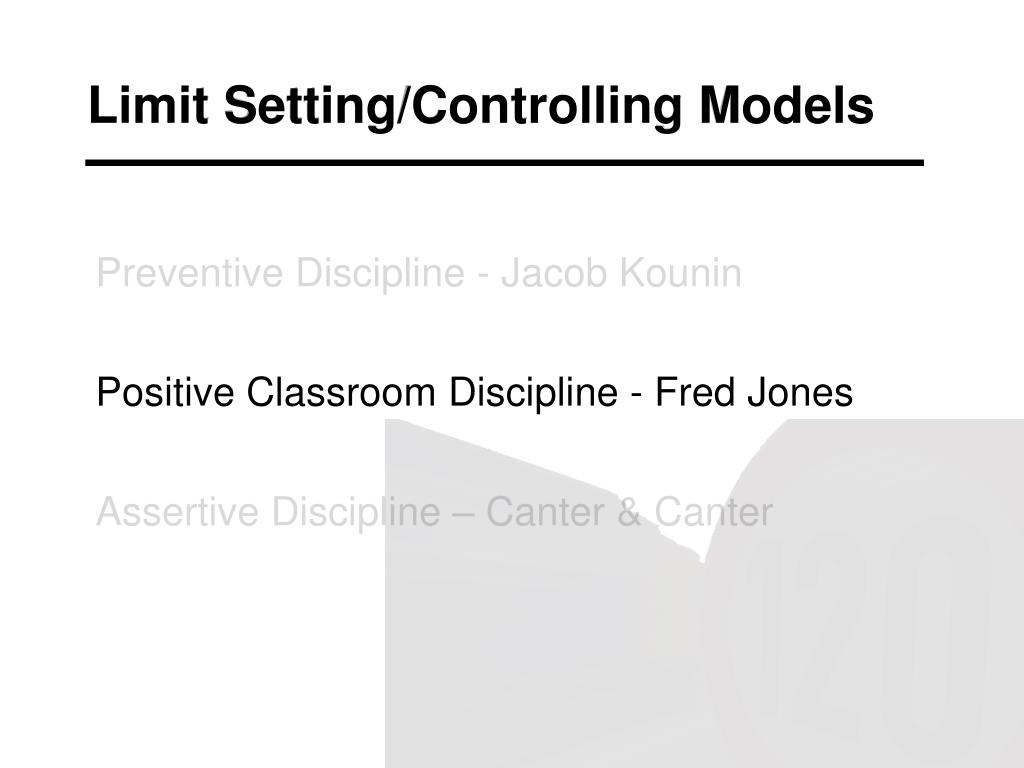Click the word Setting/Controlling in the title

[x=453, y=108]
